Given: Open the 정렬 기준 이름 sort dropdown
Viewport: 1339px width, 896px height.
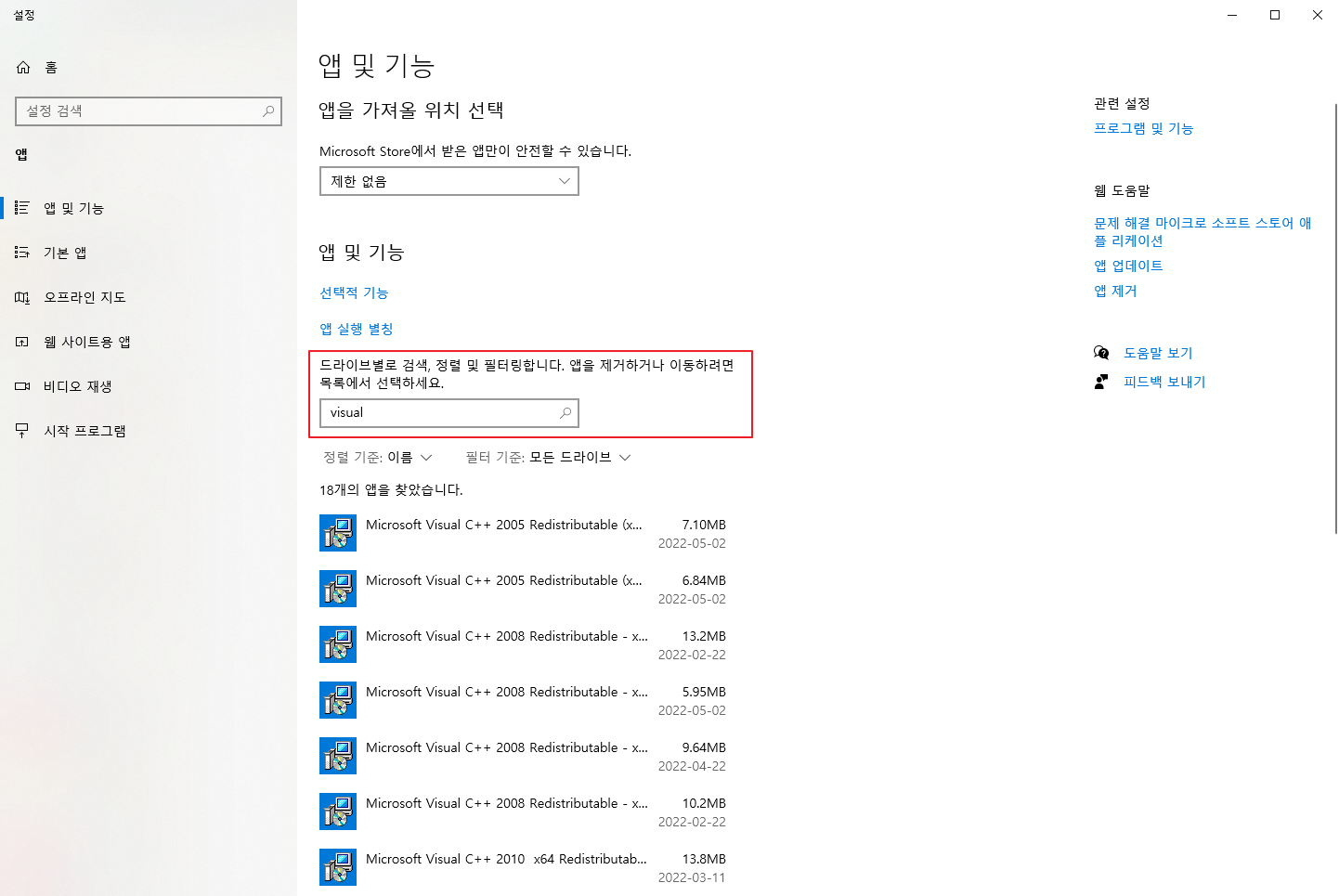Looking at the screenshot, I should pyautogui.click(x=378, y=457).
